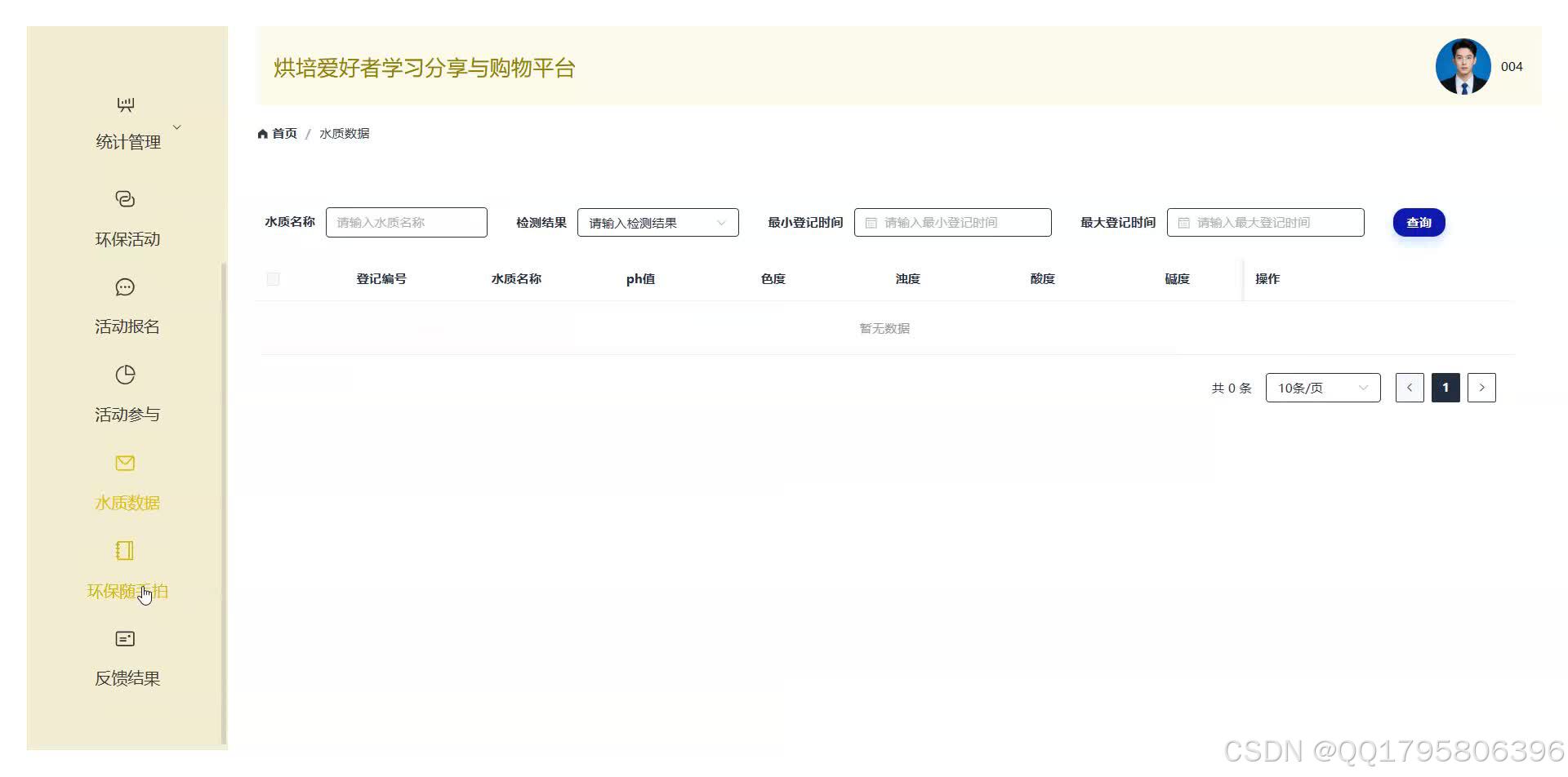Open the 10条/页 page size dropdown
The height and width of the screenshot is (777, 1568).
[1323, 388]
